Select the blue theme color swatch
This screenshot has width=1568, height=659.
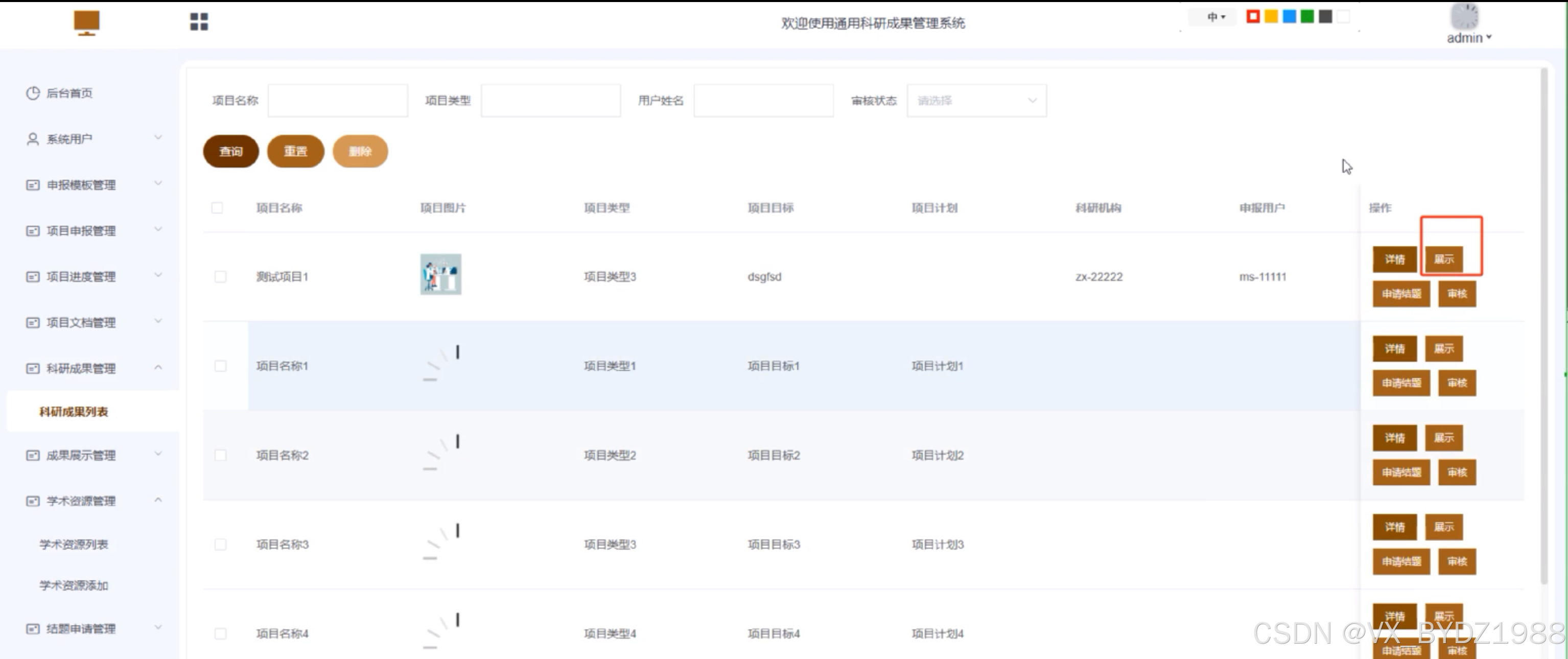pos(1289,16)
